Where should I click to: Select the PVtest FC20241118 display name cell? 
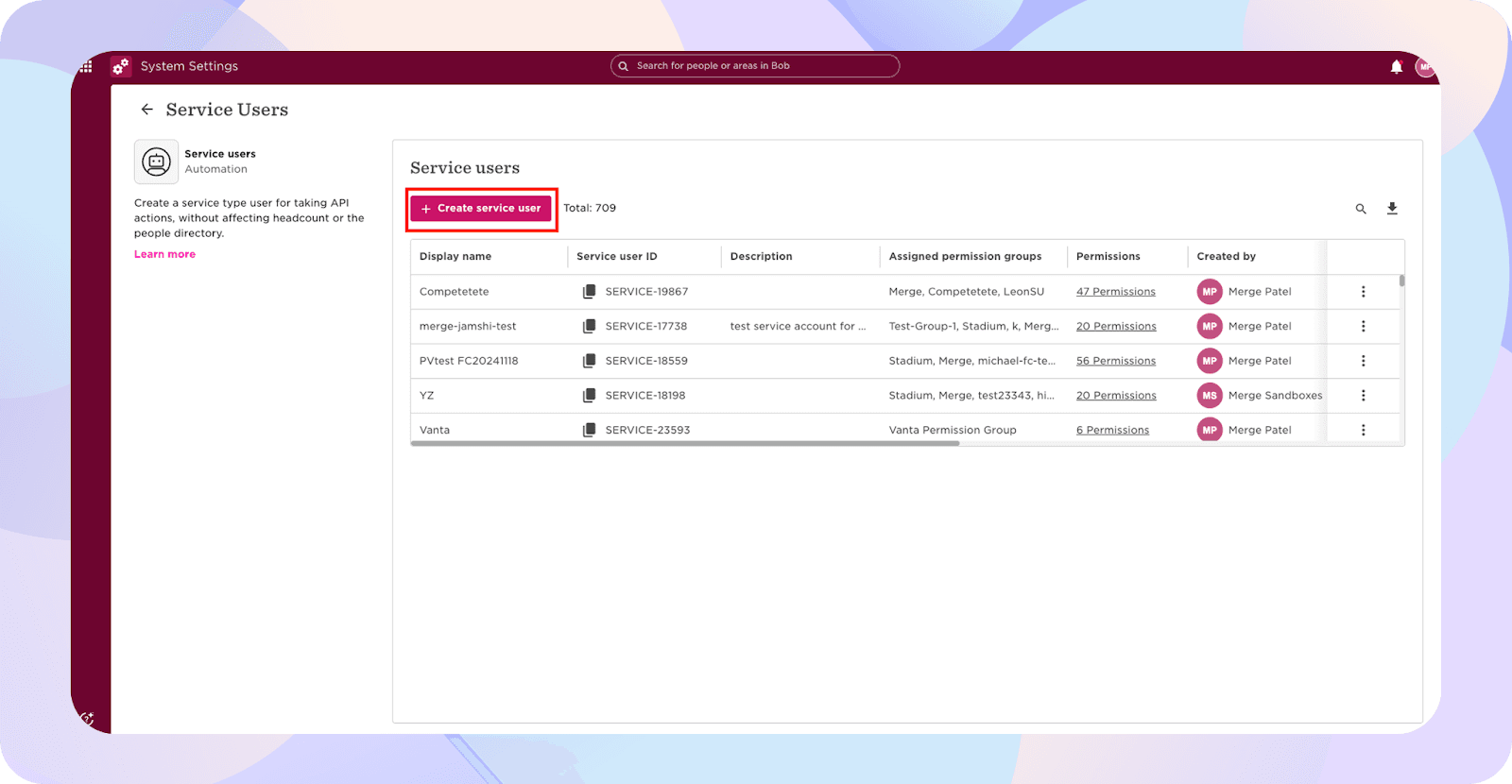point(469,361)
